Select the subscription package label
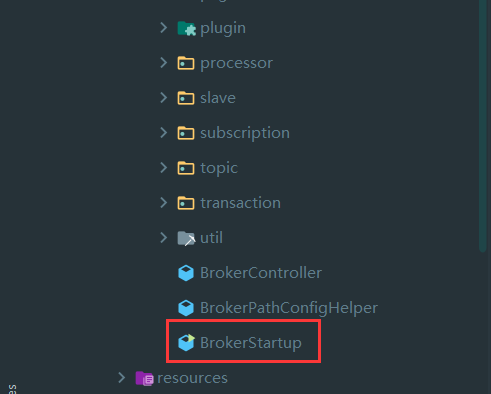Image resolution: width=491 pixels, height=394 pixels. point(245,133)
